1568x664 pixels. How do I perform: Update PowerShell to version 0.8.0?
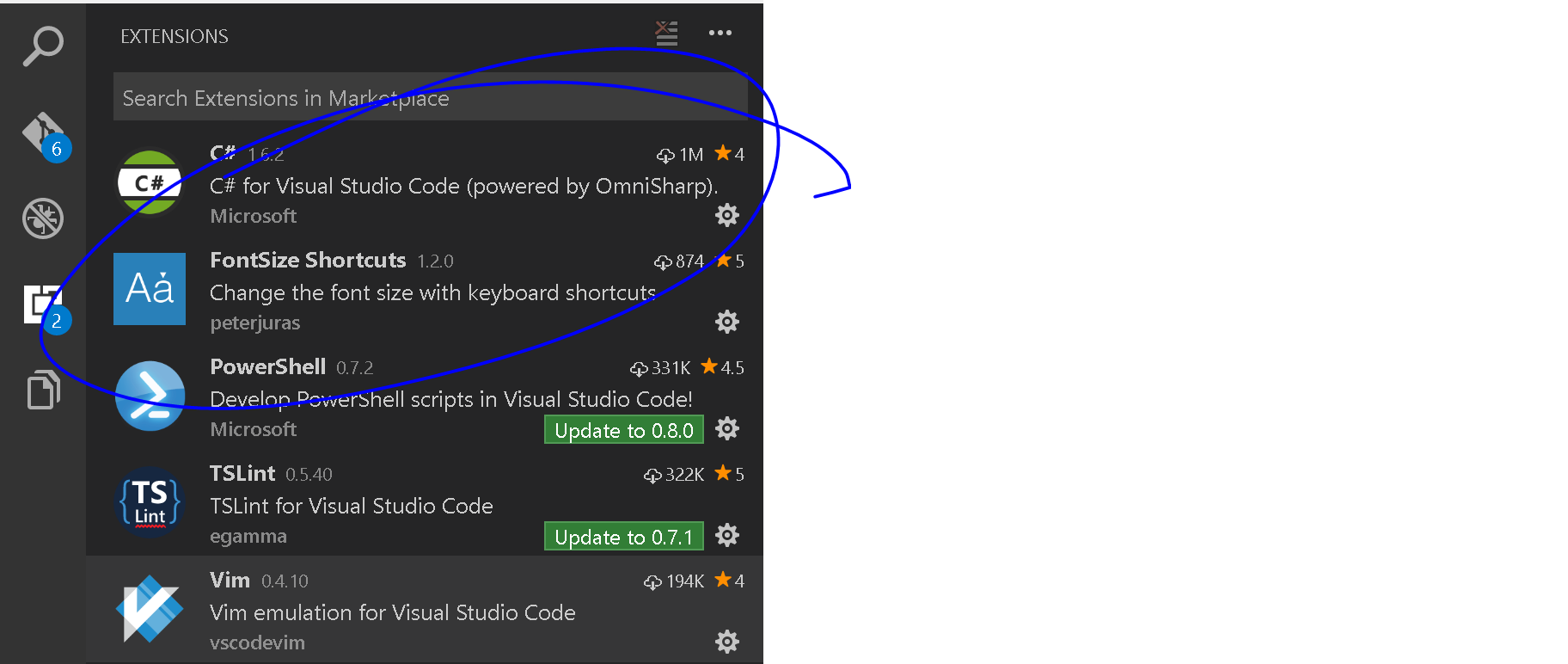[623, 430]
